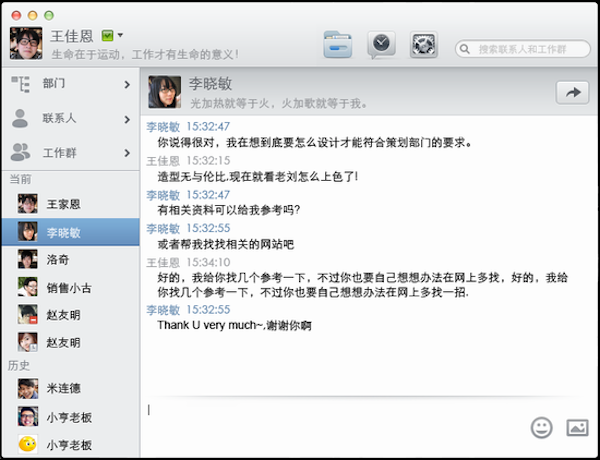Click the 部门 organization tree icon
600x460 pixels.
[x=20, y=85]
